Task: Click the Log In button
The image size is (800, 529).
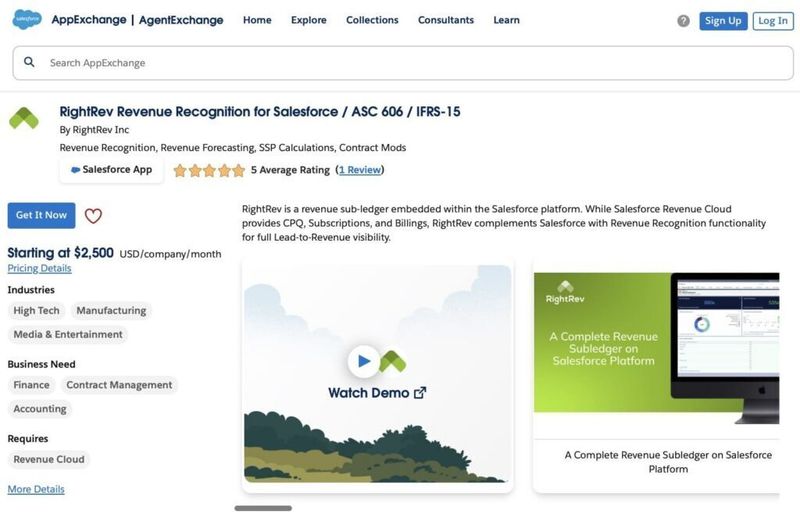Action: click(x=773, y=21)
